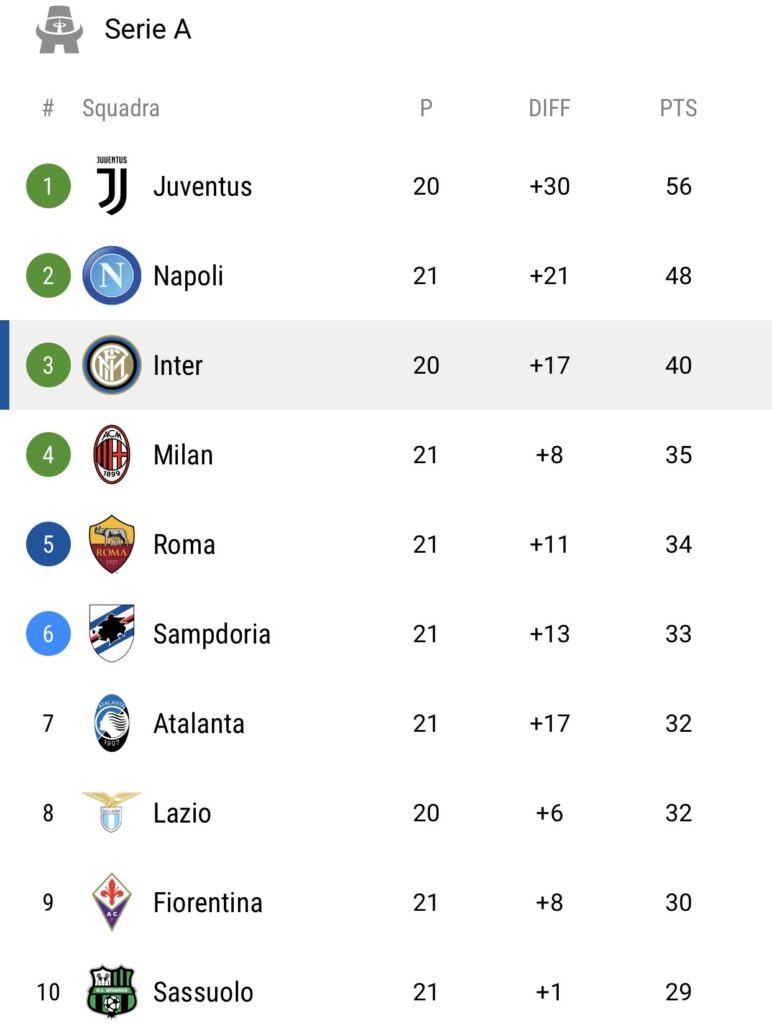Open the Serie A title text
This screenshot has width=772, height=1024.
pyautogui.click(x=148, y=29)
